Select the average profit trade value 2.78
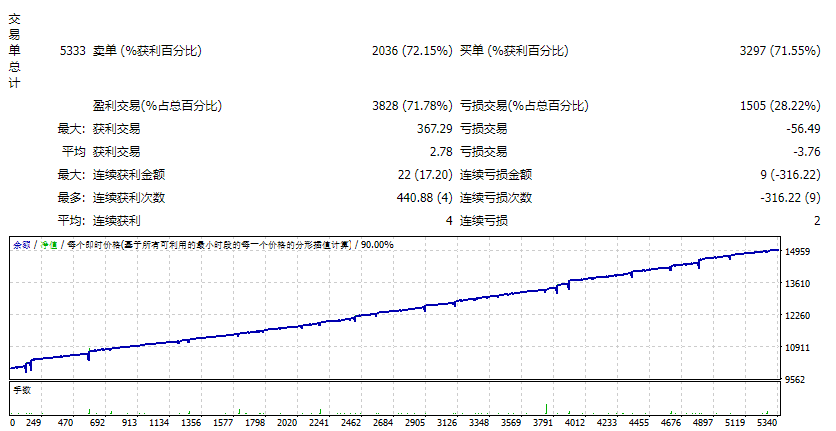This screenshot has height=431, width=836. click(x=441, y=151)
